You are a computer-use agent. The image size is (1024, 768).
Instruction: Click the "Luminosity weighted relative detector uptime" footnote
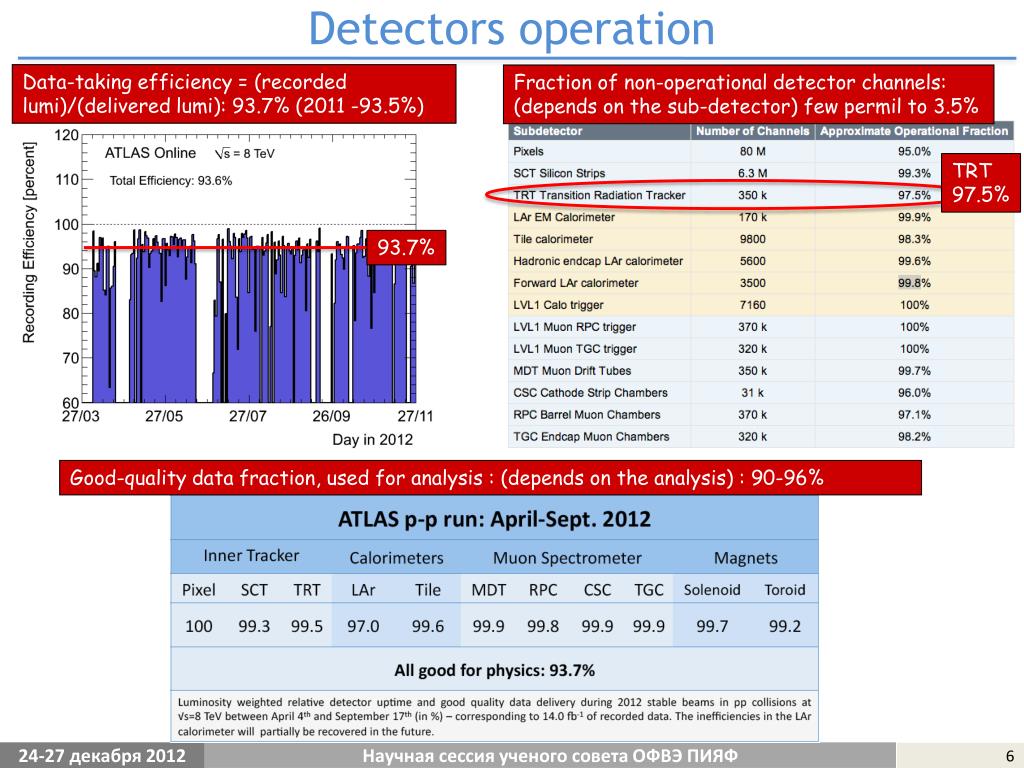pyautogui.click(x=494, y=717)
